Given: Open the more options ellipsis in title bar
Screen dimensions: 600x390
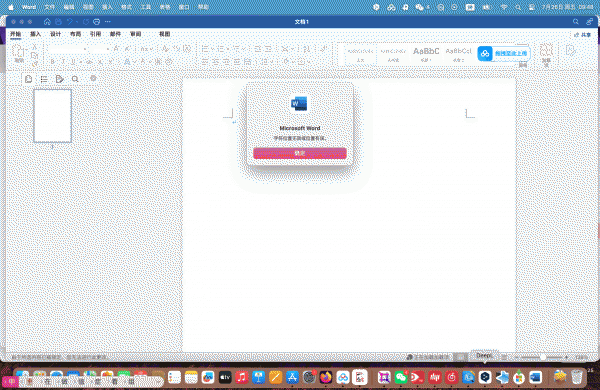Looking at the screenshot, I should (108, 22).
